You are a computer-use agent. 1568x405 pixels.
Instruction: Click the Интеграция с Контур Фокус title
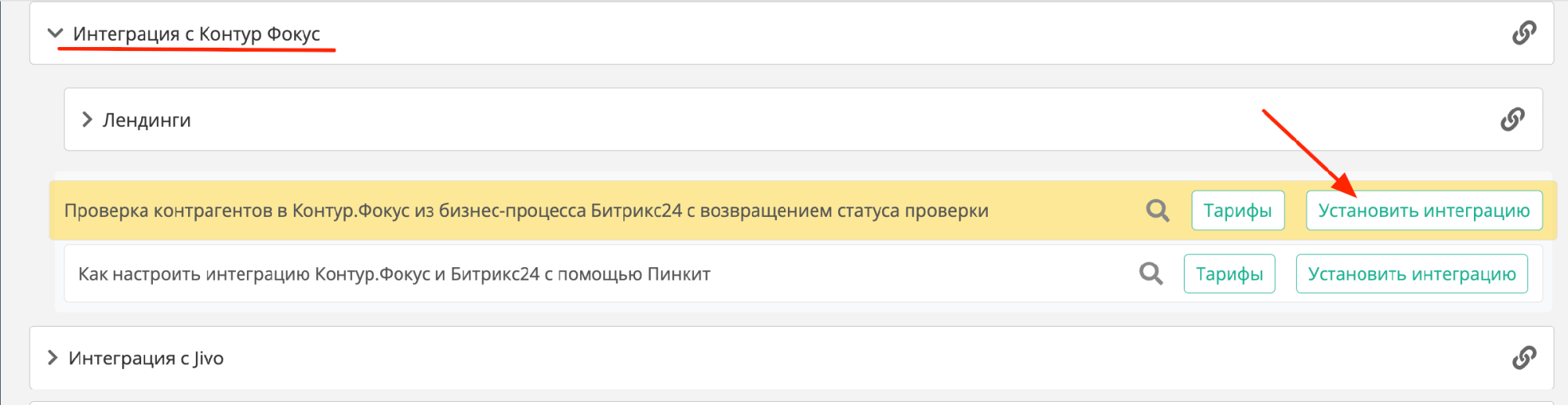tap(196, 34)
